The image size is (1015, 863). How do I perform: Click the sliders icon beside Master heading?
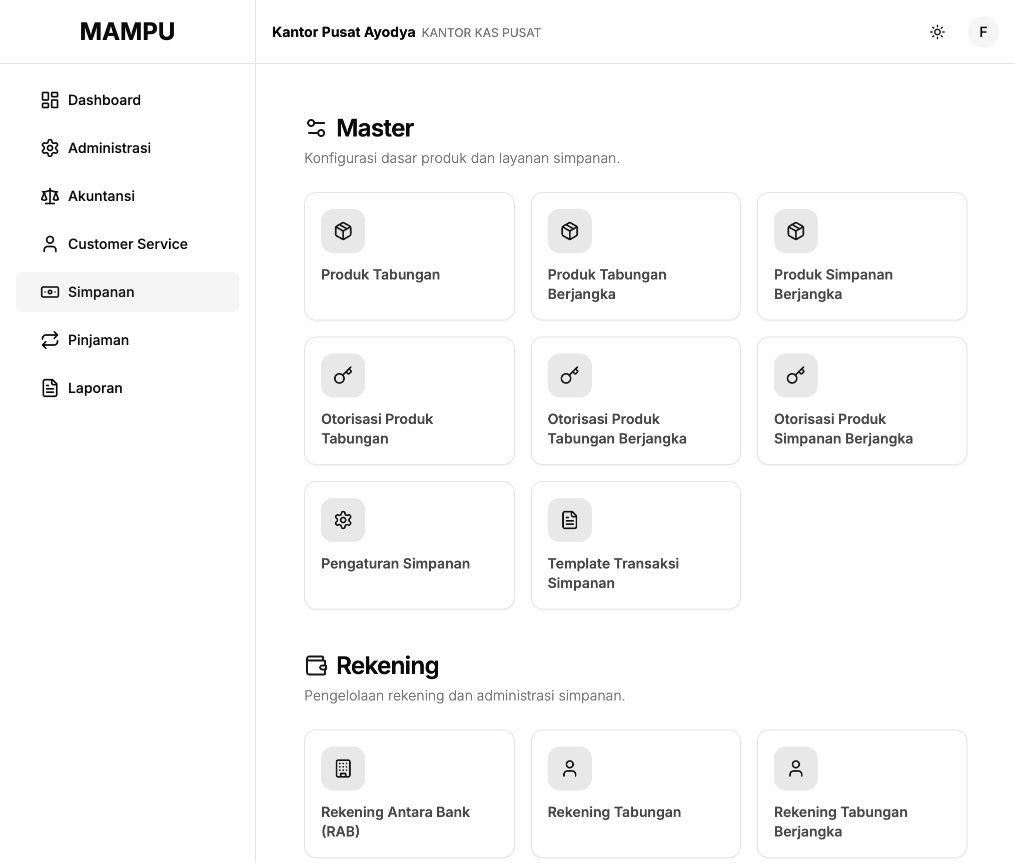click(316, 128)
